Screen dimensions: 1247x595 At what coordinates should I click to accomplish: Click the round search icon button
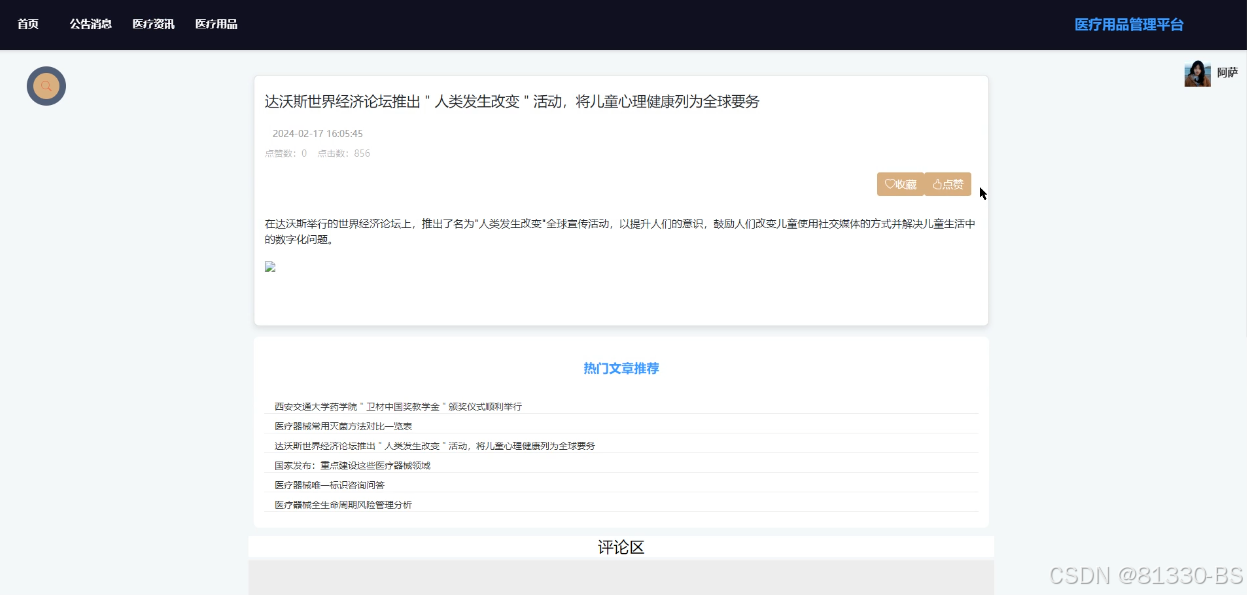pyautogui.click(x=46, y=86)
